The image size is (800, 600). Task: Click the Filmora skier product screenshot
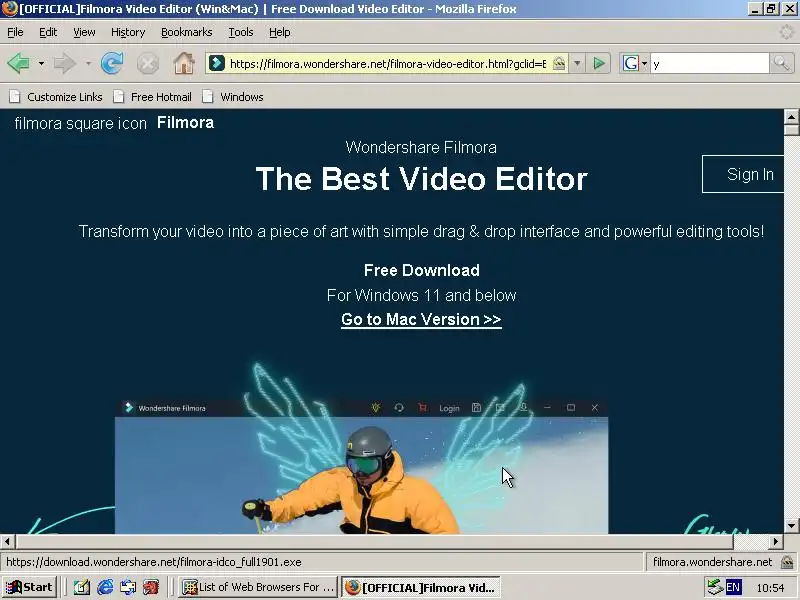(361, 467)
